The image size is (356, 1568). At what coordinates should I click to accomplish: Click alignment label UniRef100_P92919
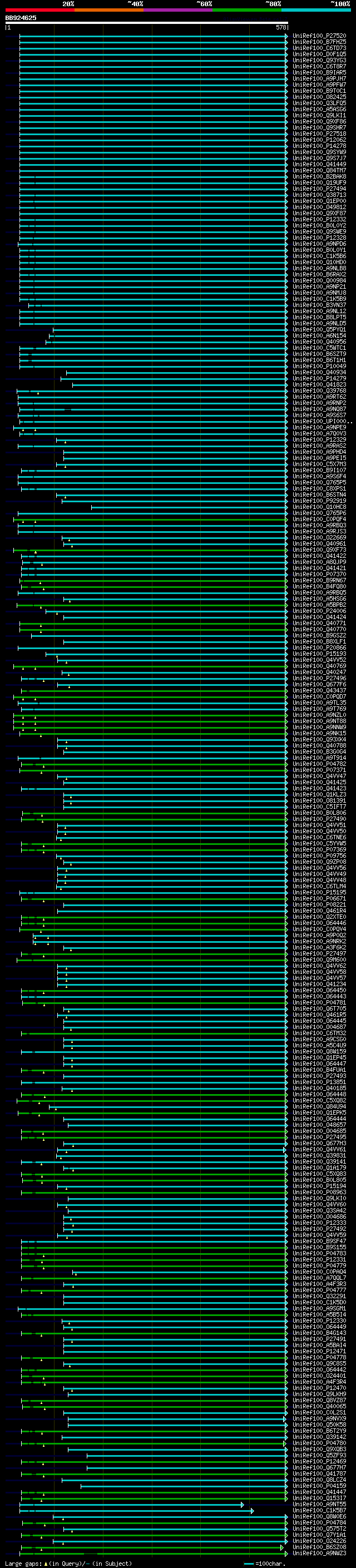pyautogui.click(x=319, y=502)
